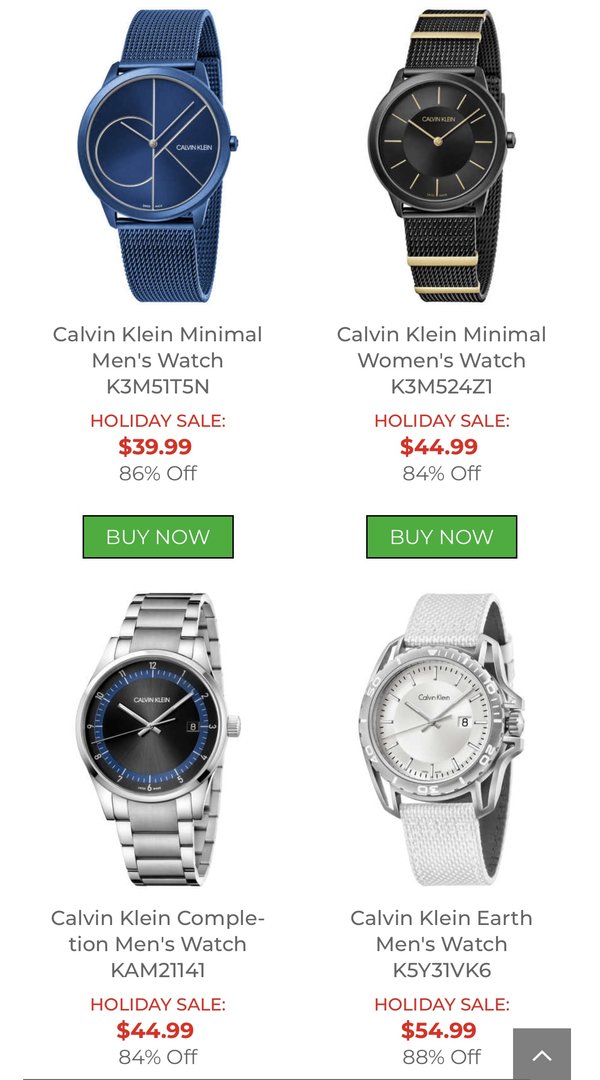Image resolution: width=600 pixels, height=1080 pixels.
Task: View the silver Completion Men's watch image
Action: click(158, 739)
